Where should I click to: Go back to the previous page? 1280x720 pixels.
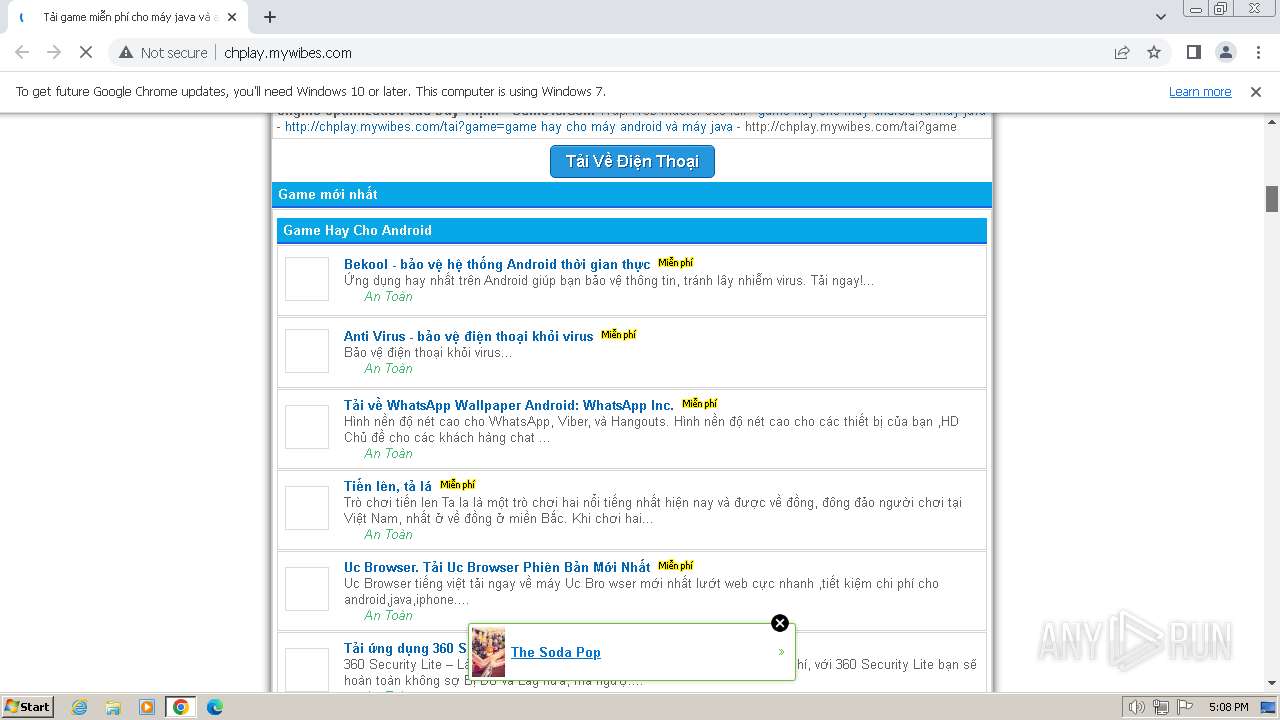[22, 53]
